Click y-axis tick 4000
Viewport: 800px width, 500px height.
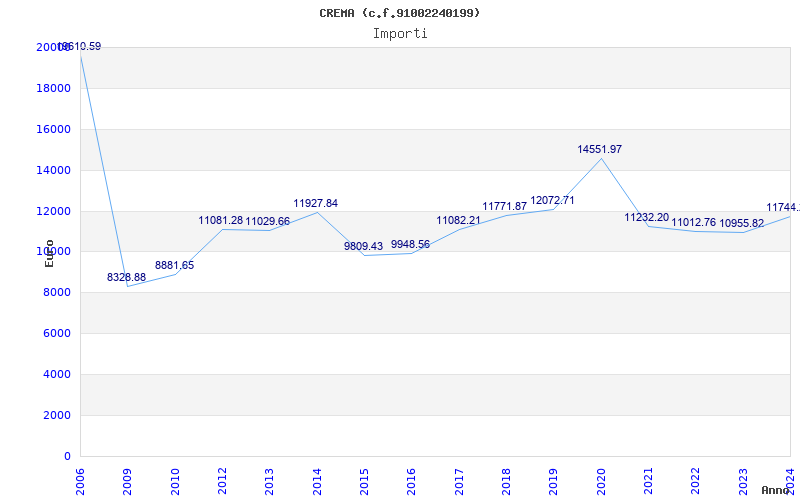[56, 374]
